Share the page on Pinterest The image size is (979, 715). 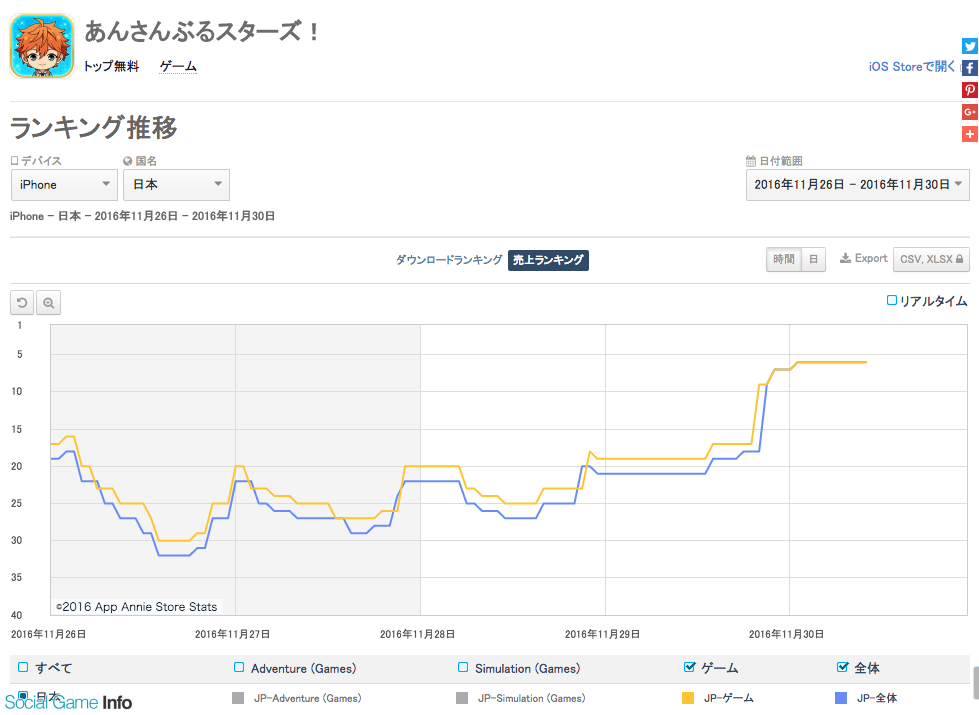click(x=970, y=90)
